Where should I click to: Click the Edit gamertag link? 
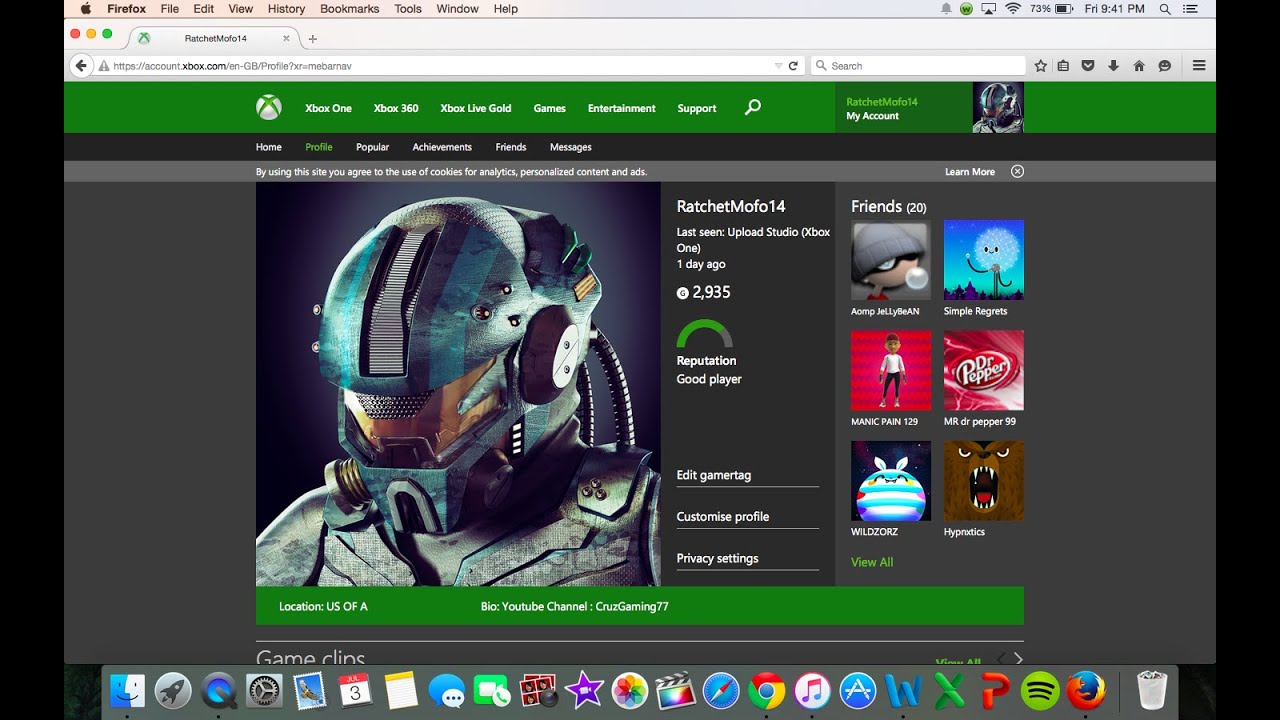714,475
